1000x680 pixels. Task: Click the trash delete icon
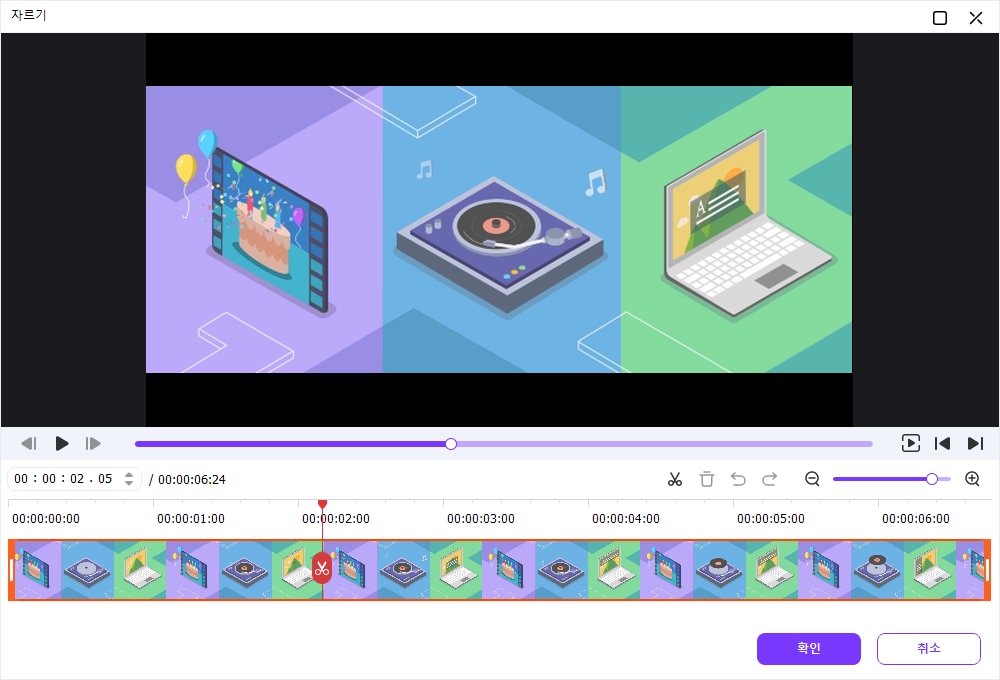click(x=707, y=479)
